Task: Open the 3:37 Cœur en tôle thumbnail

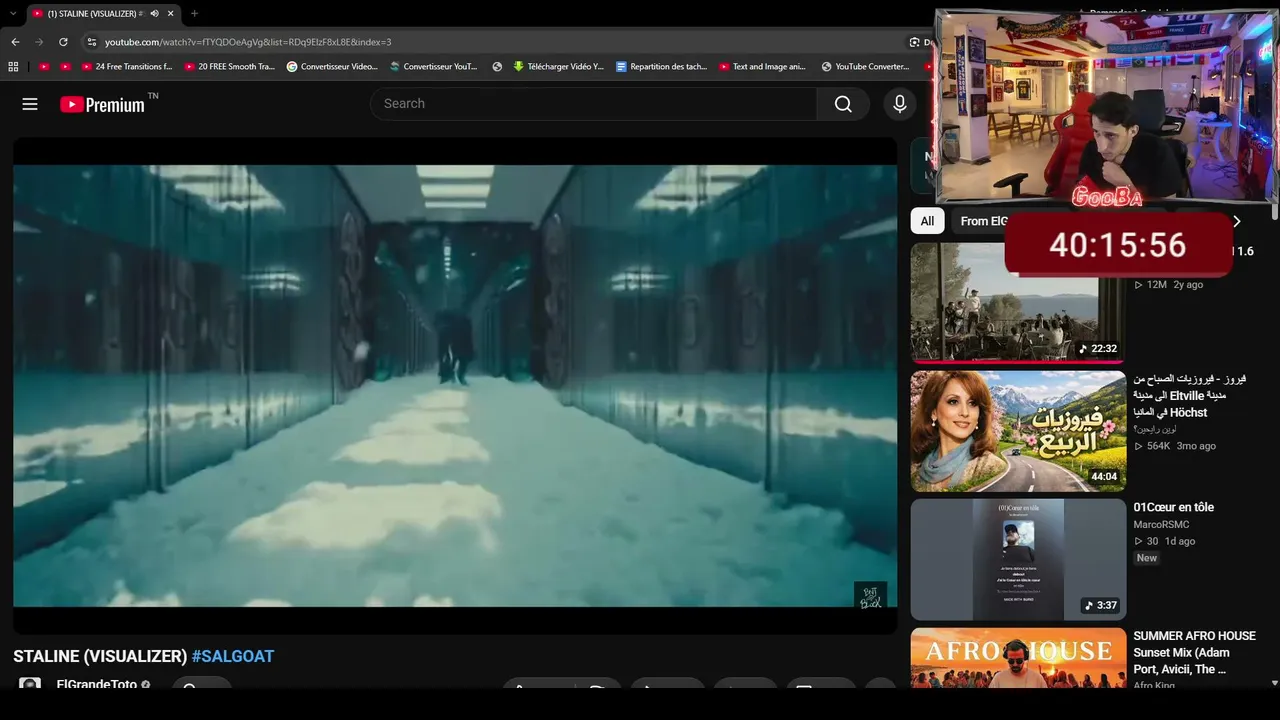Action: pyautogui.click(x=1018, y=560)
